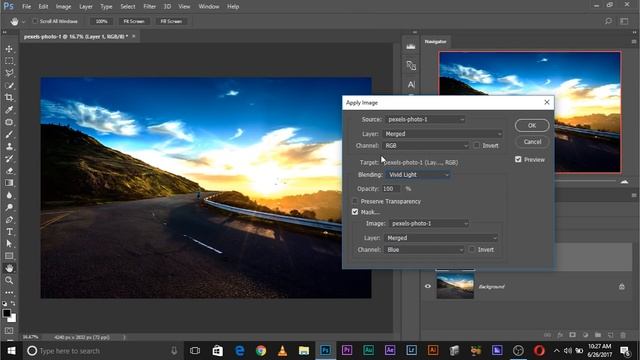Open the Filter menu

[x=149, y=7]
